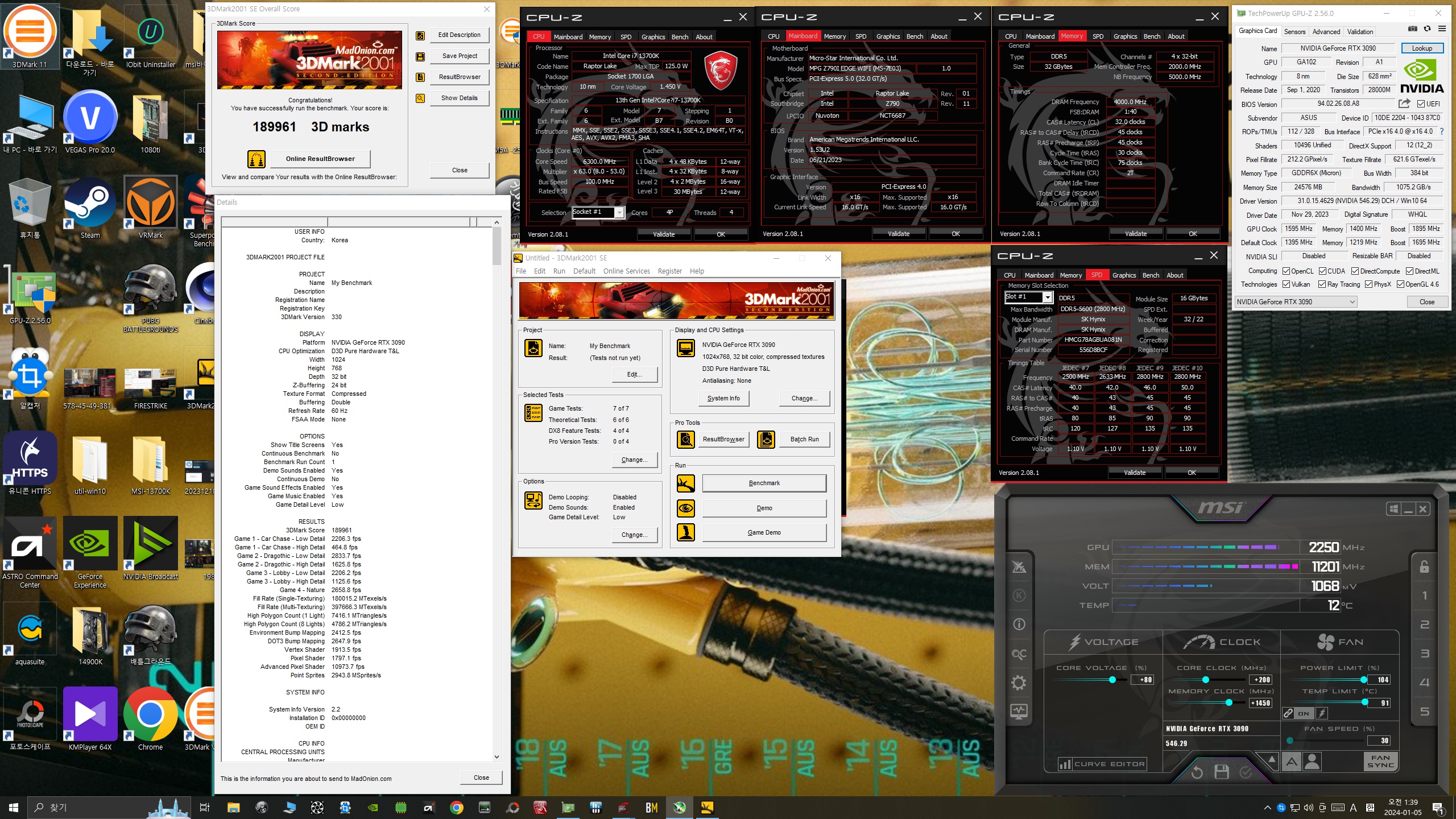The width and height of the screenshot is (1456, 819).
Task: Click the Show Details magnifier icon
Action: [420, 98]
